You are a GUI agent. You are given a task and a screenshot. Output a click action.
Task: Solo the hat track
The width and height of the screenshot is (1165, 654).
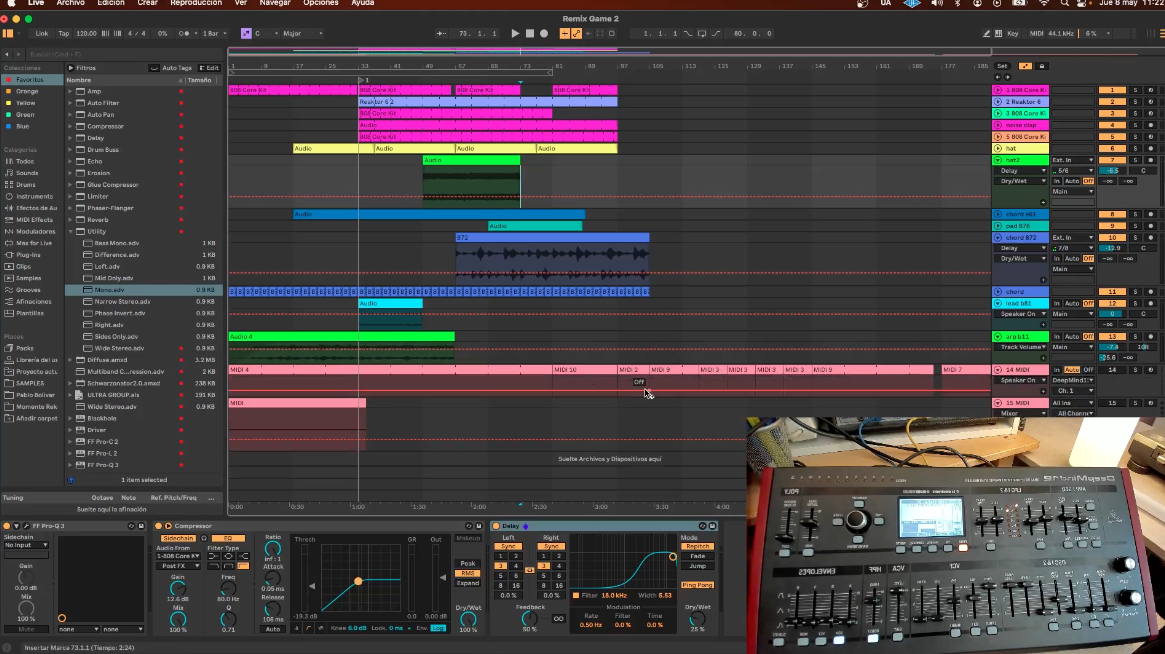[1135, 148]
